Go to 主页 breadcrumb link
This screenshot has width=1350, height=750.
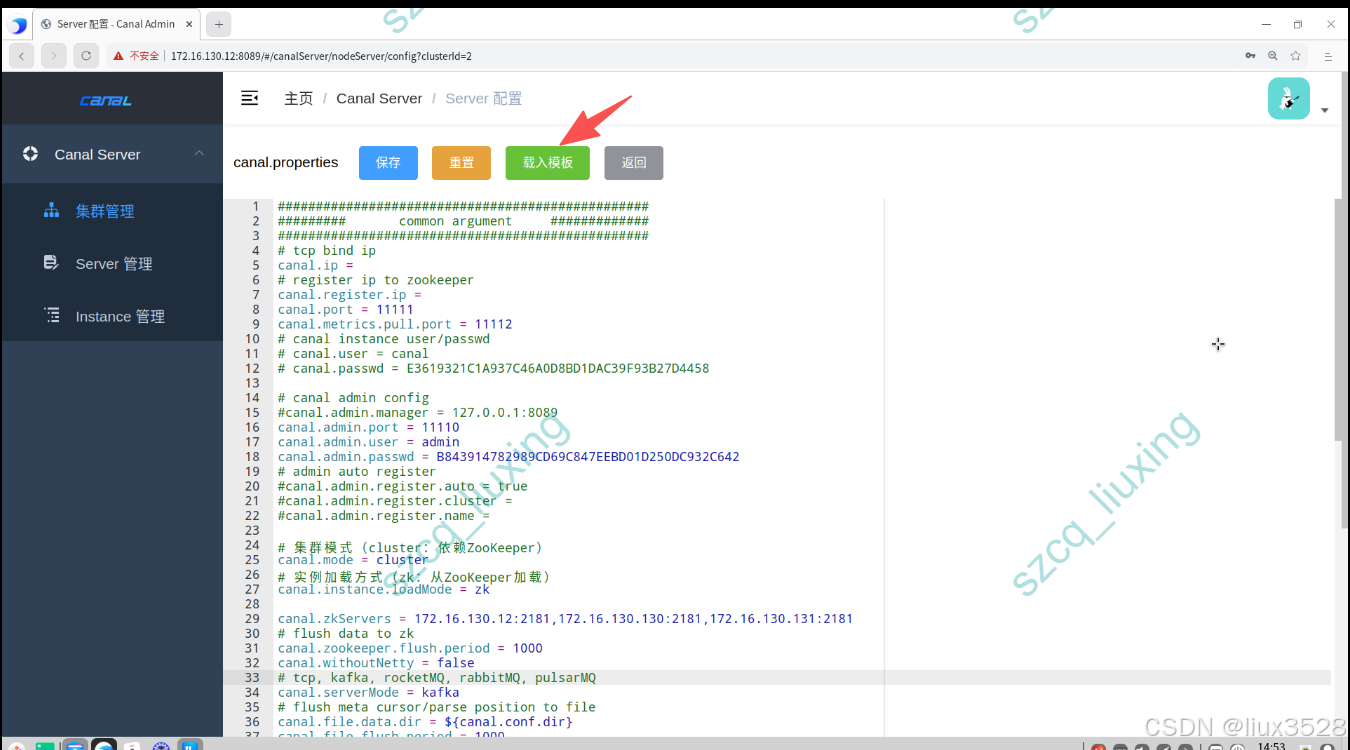[298, 98]
